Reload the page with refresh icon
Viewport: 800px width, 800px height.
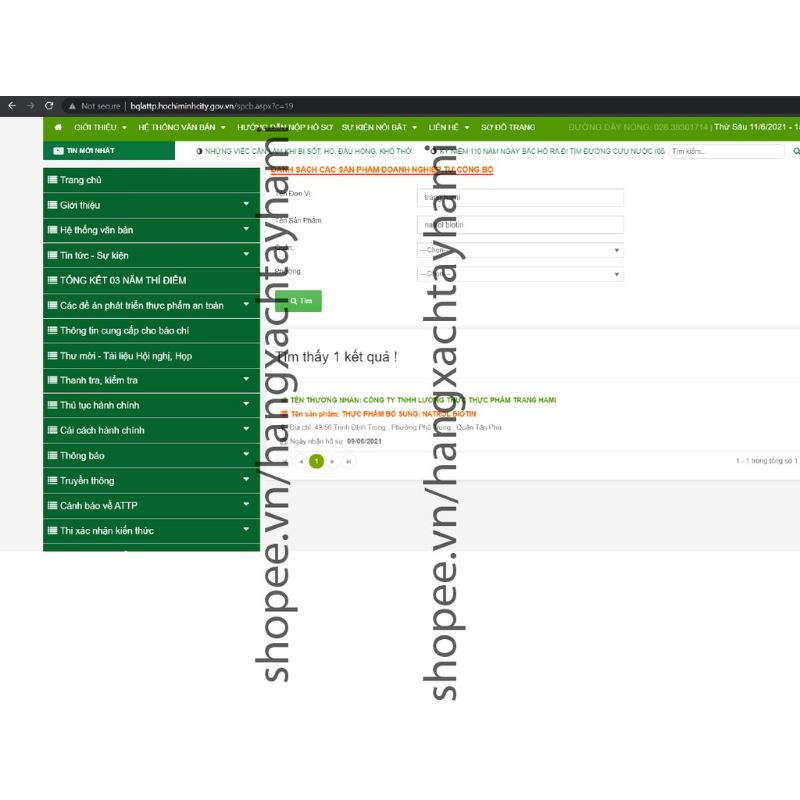pos(49,106)
